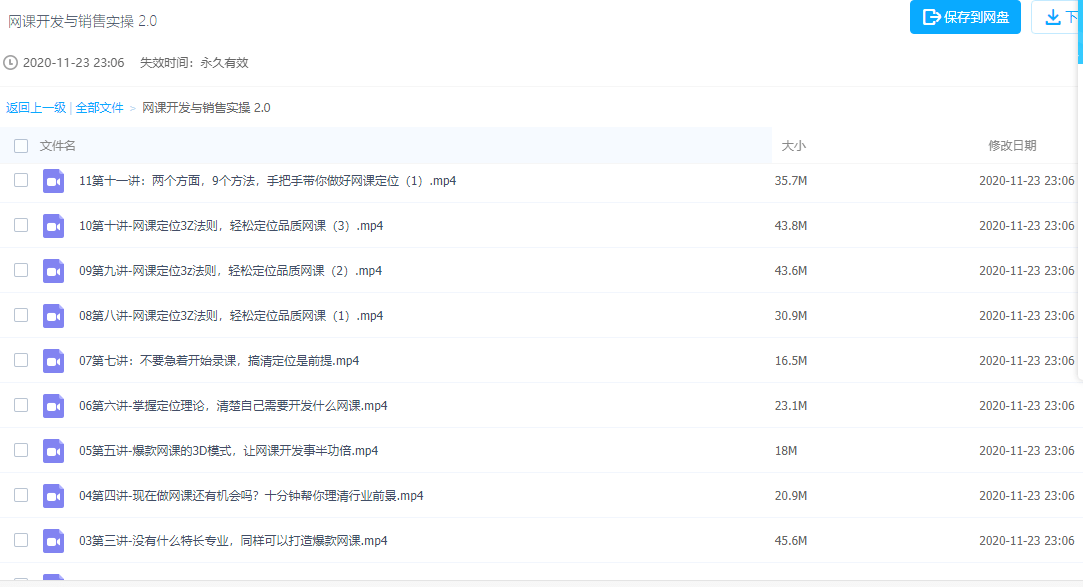The width and height of the screenshot is (1083, 587).
Task: Check the checkbox for 08第八讲 file
Action: pyautogui.click(x=21, y=315)
